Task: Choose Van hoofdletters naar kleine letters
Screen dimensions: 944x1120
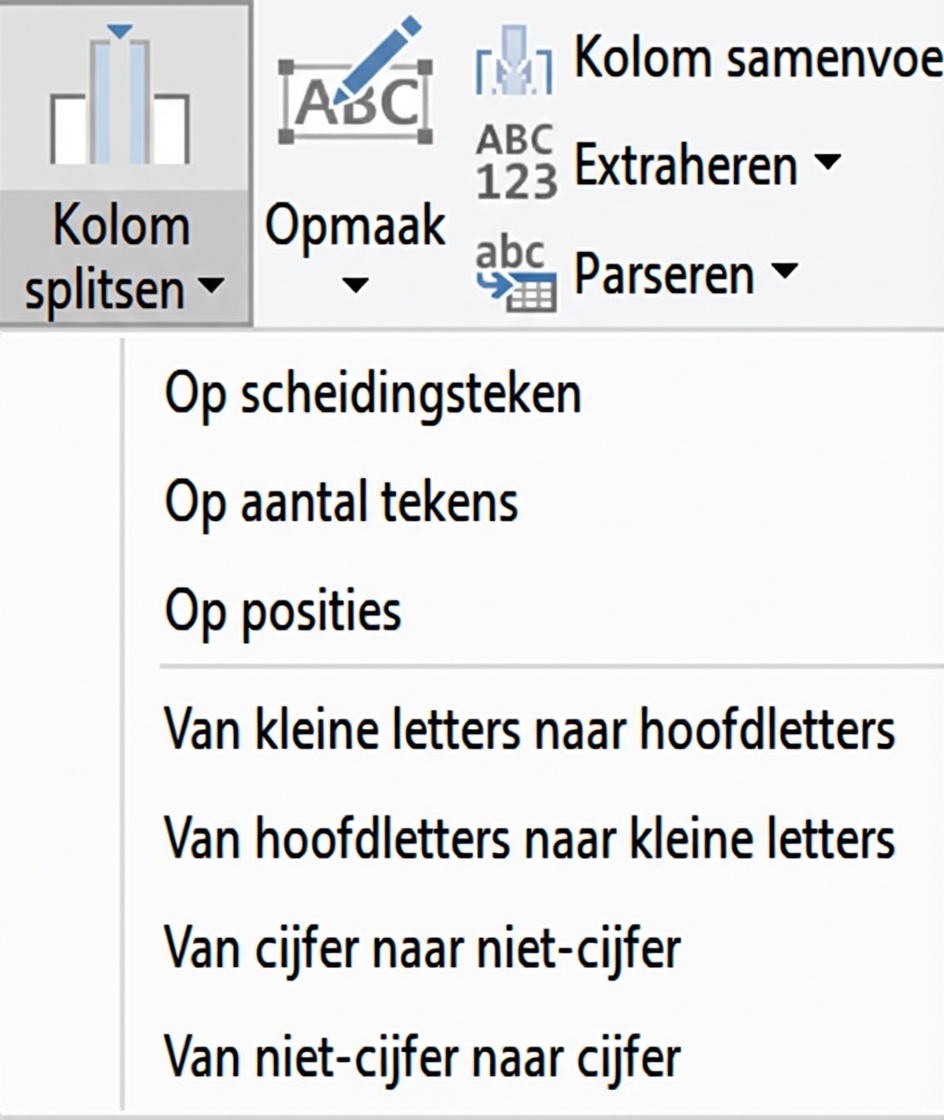Action: pyautogui.click(x=530, y=838)
